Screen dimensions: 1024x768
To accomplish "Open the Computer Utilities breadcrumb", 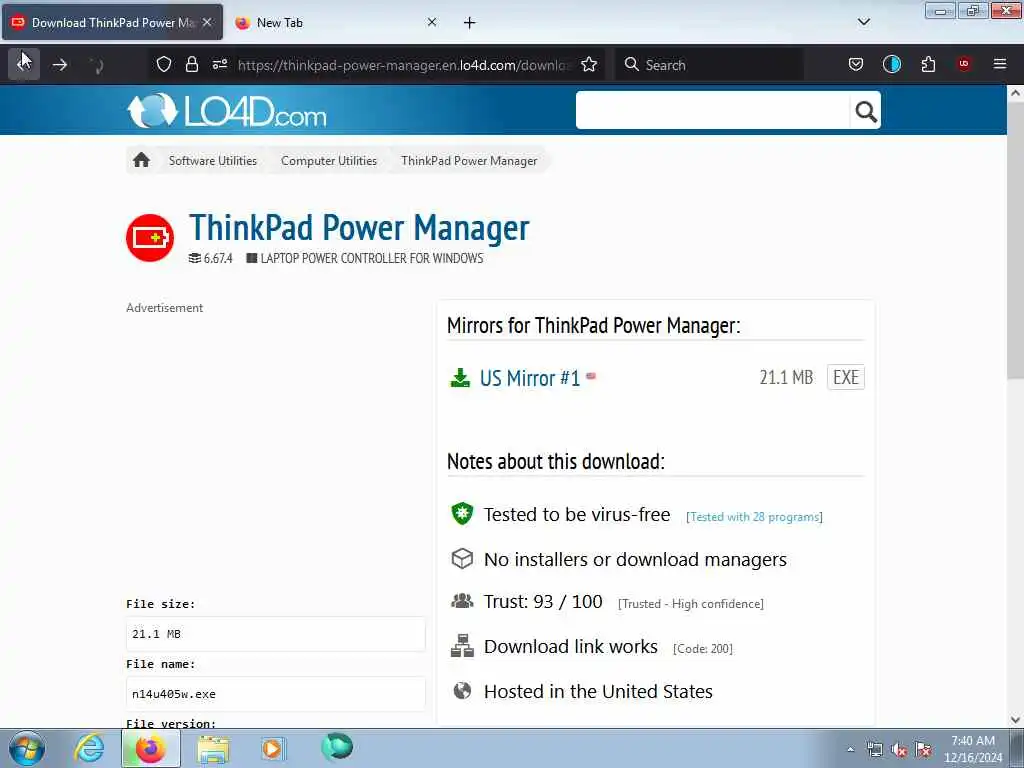I will 328,161.
